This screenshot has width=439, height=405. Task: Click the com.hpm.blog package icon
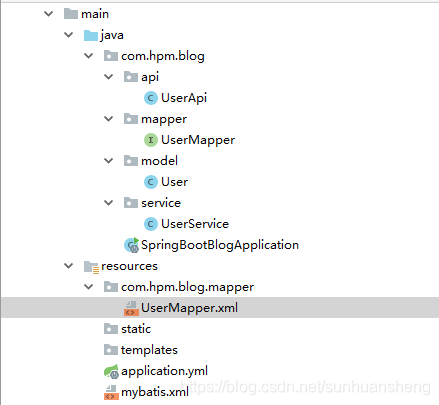pos(110,56)
